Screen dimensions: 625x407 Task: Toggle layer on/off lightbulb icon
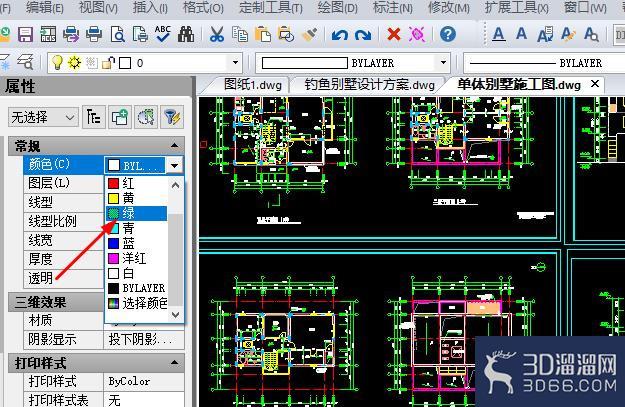click(x=57, y=63)
